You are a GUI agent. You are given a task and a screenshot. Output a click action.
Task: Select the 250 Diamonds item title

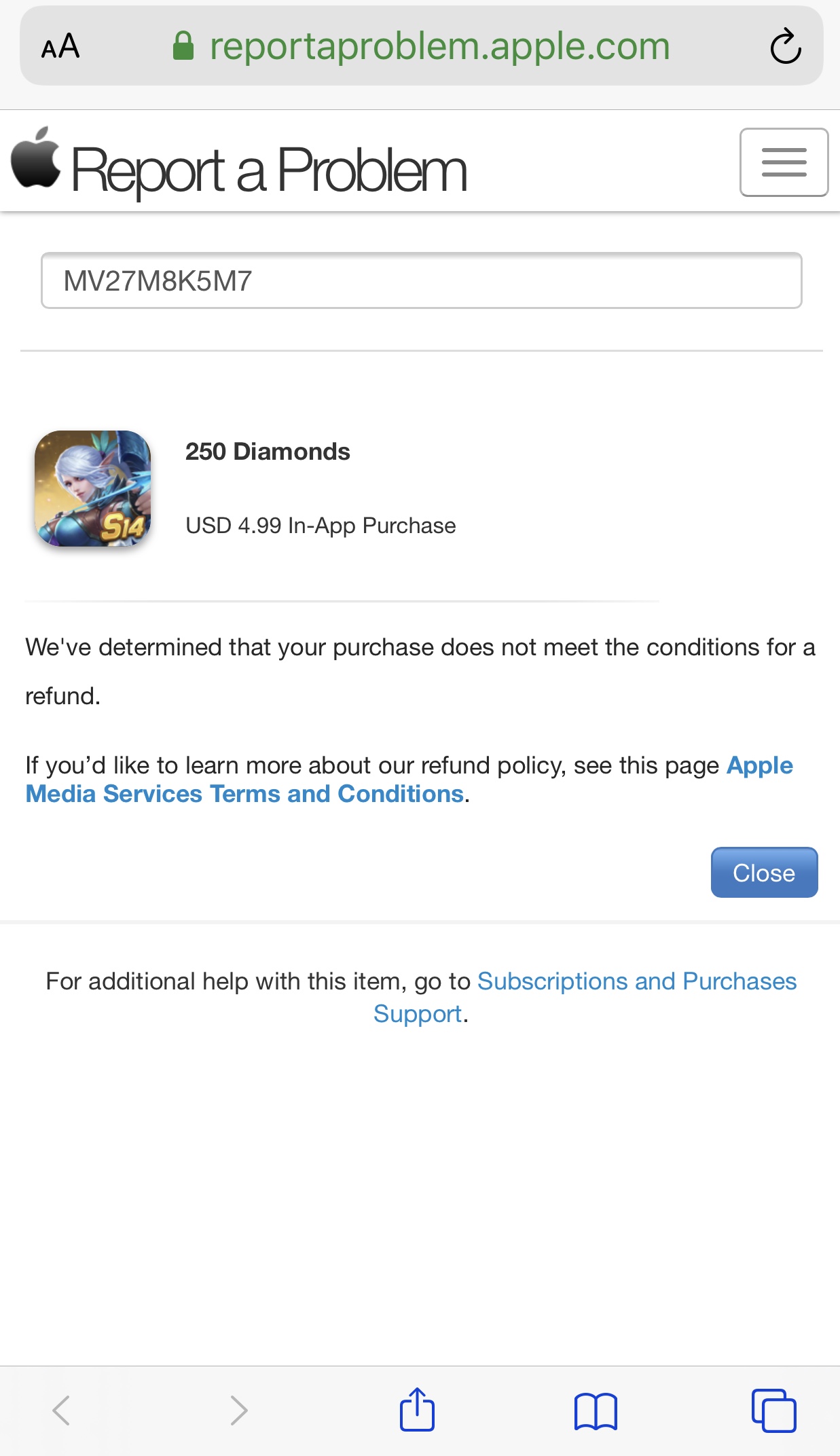tap(268, 452)
